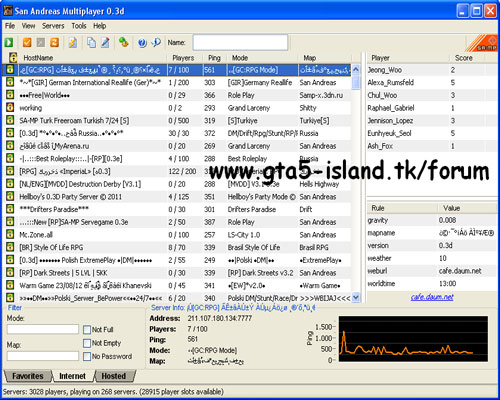Sort player list by Player column header
This screenshot has width=500, height=400.
pyautogui.click(x=408, y=58)
